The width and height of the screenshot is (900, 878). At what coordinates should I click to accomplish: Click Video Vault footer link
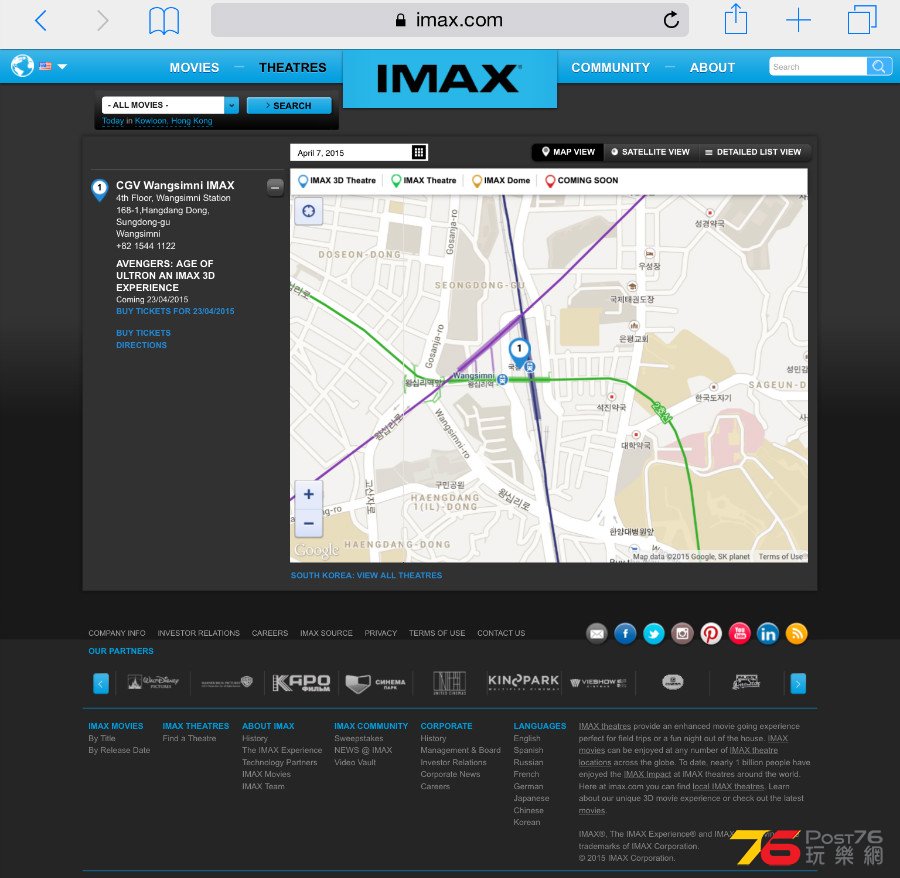(x=355, y=762)
